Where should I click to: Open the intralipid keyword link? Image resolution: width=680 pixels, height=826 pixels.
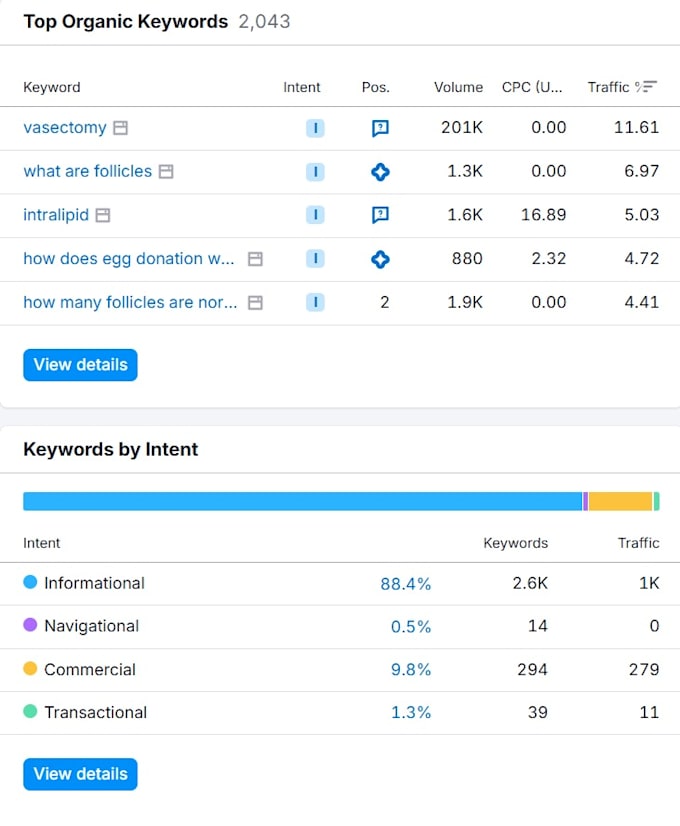click(56, 215)
